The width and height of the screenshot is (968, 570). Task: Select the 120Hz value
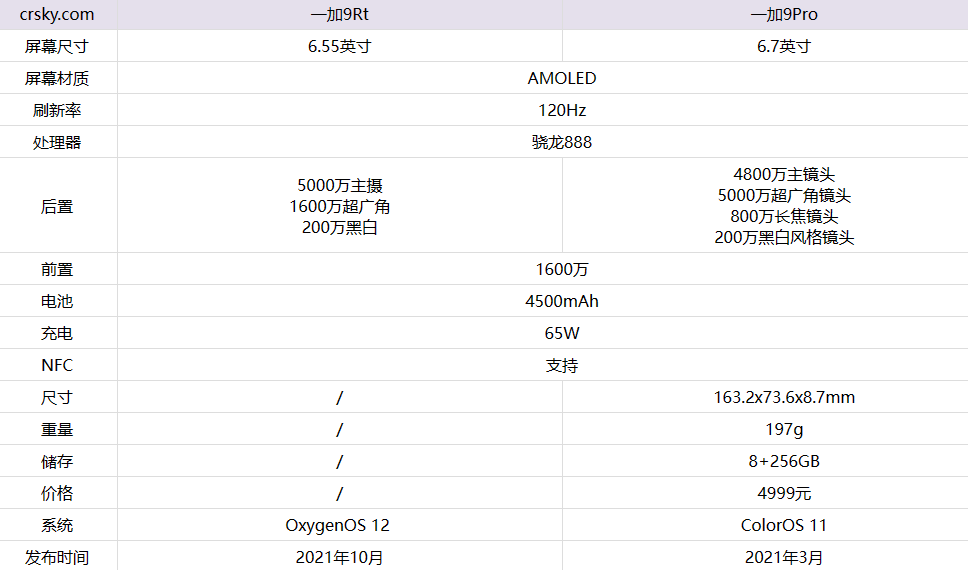(562, 111)
